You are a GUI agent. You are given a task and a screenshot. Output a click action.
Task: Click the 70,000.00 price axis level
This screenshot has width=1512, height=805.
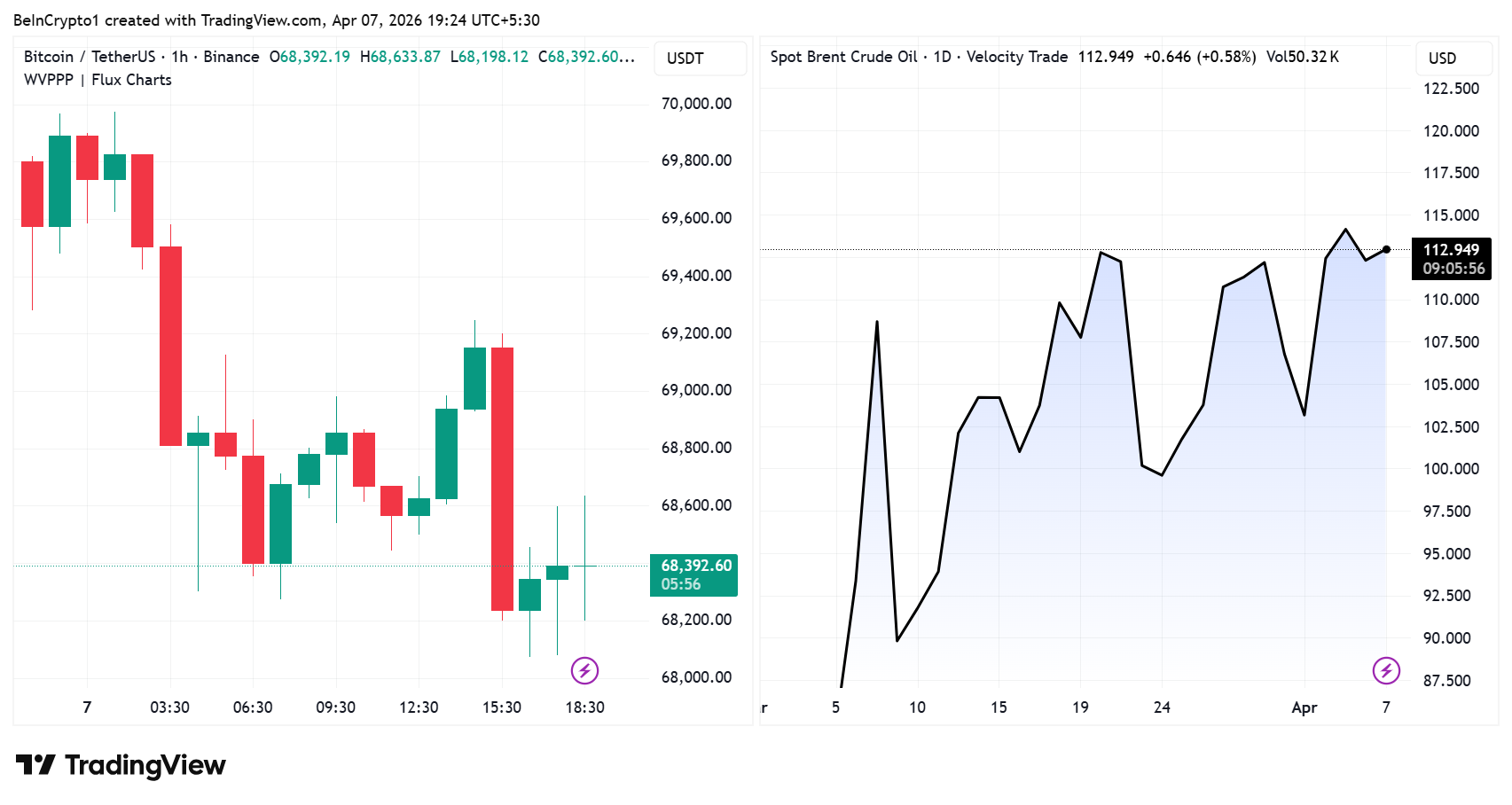696,104
